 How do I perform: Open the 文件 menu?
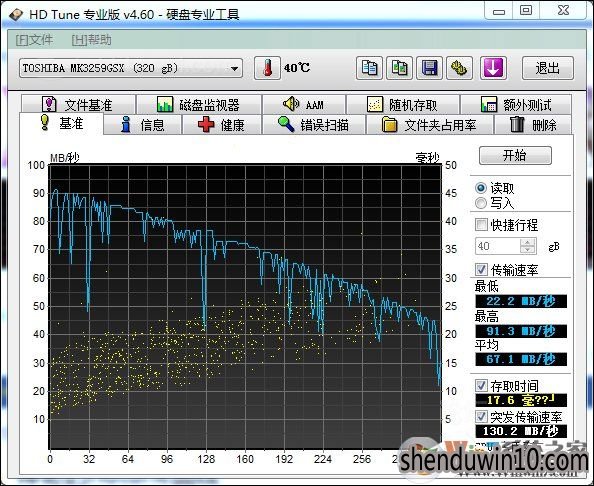pyautogui.click(x=34, y=40)
